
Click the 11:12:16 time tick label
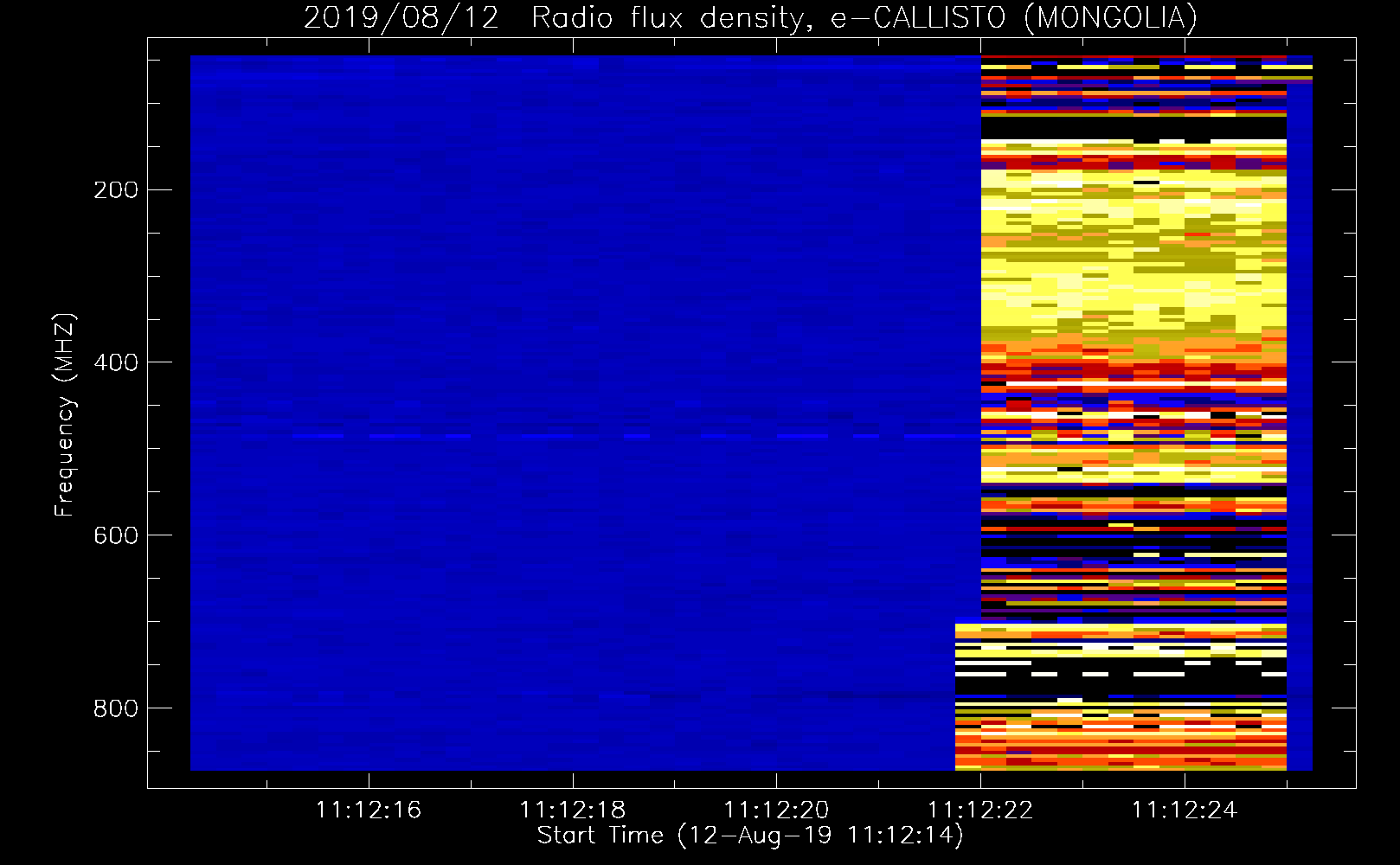(369, 810)
